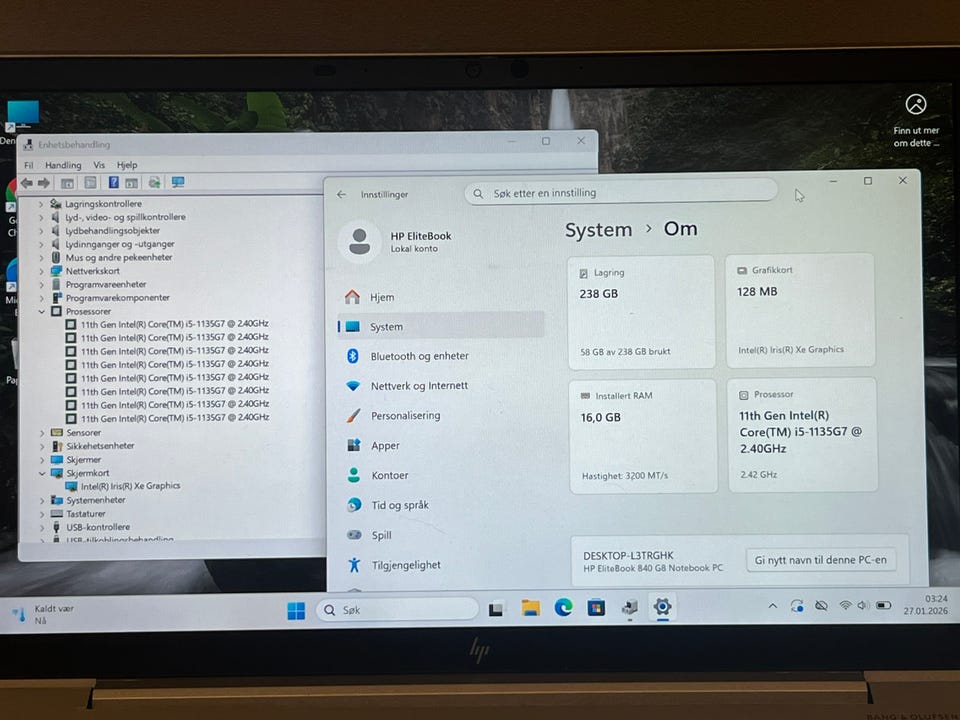
Task: Click Back arrow in Device Manager toolbar
Action: click(x=26, y=183)
